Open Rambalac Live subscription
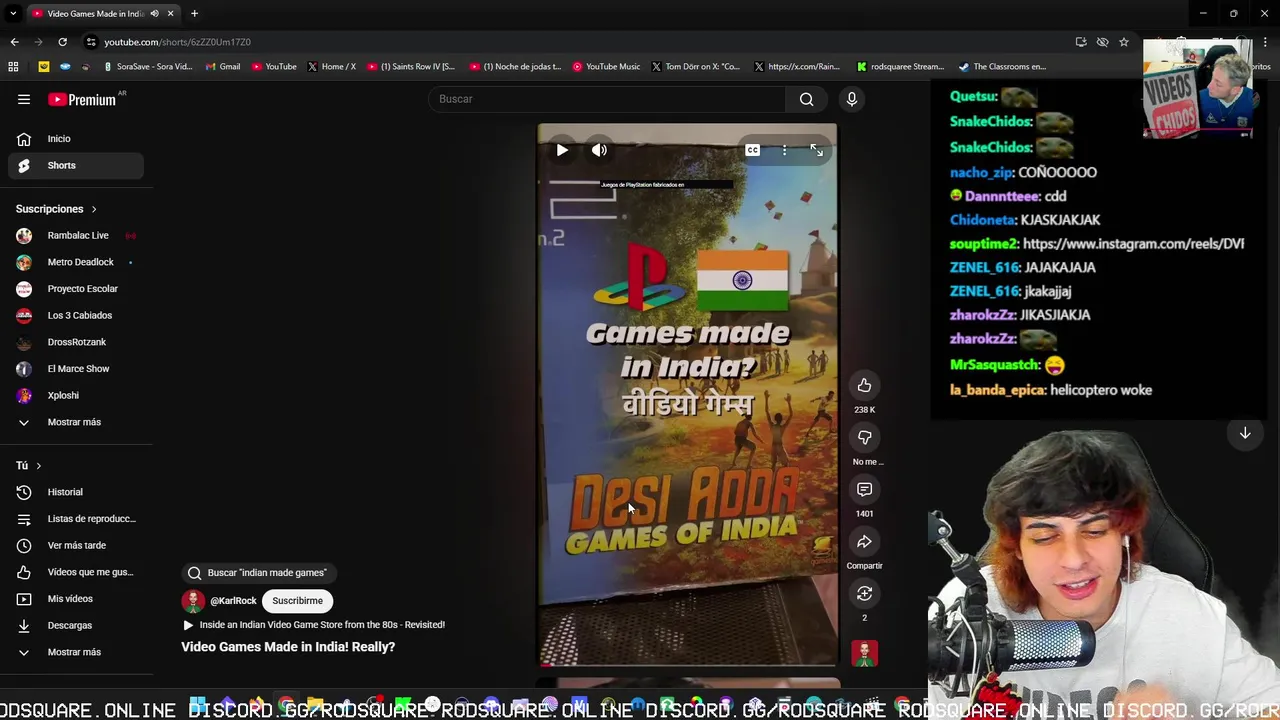 tap(76, 236)
